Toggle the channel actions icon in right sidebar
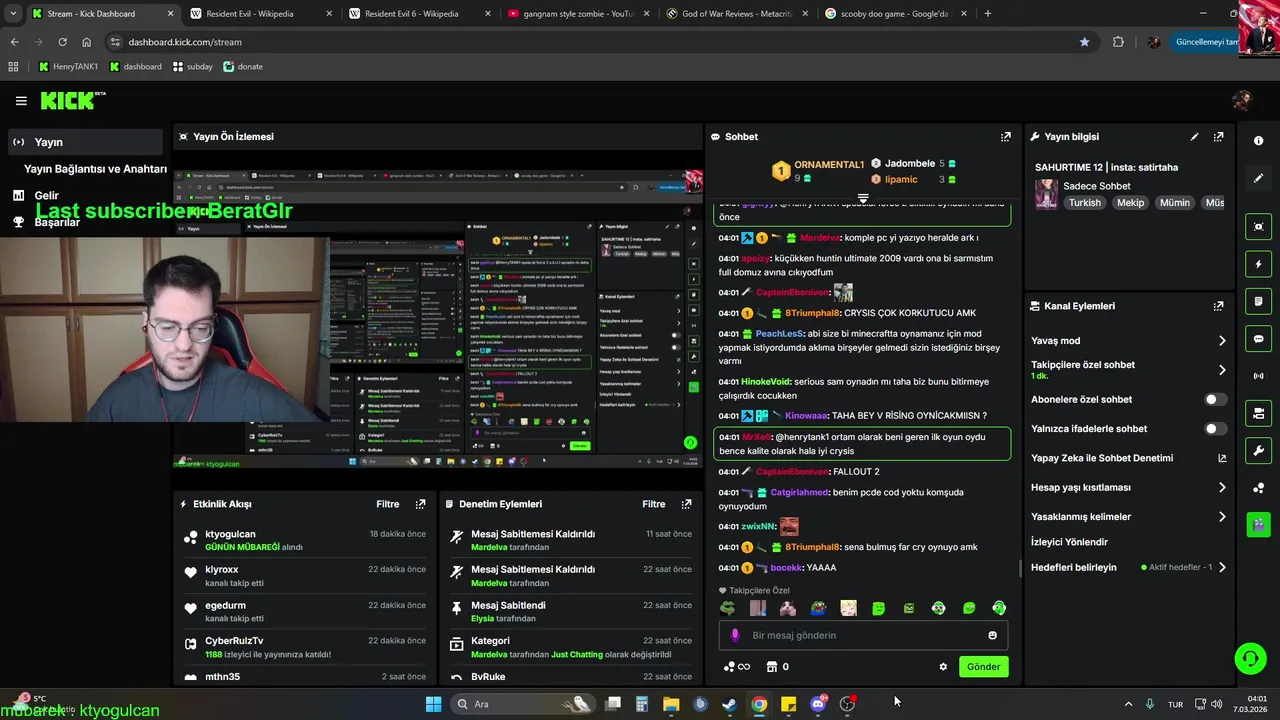The image size is (1280, 720). point(1258,413)
